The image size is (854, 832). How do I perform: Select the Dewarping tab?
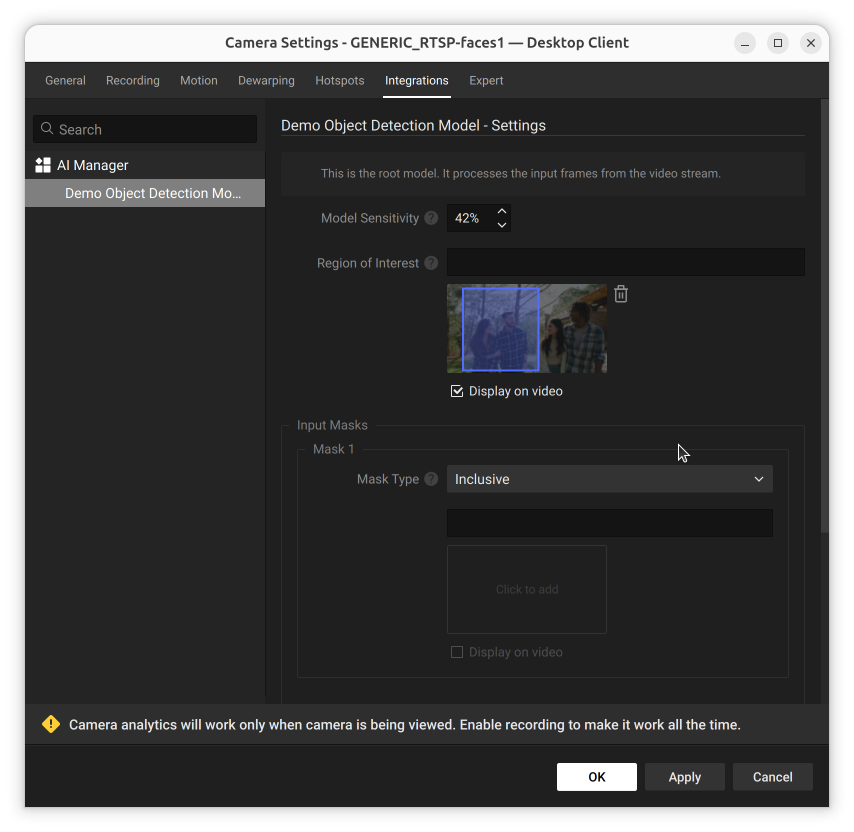point(266,81)
